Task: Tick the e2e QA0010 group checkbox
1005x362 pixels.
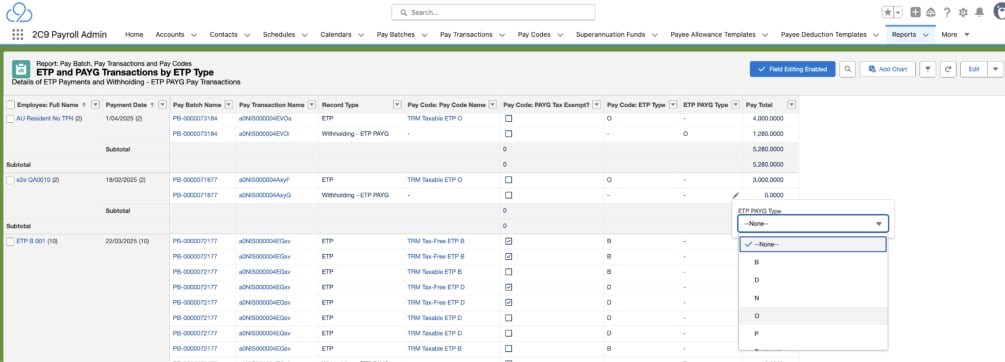Action: (x=10, y=180)
